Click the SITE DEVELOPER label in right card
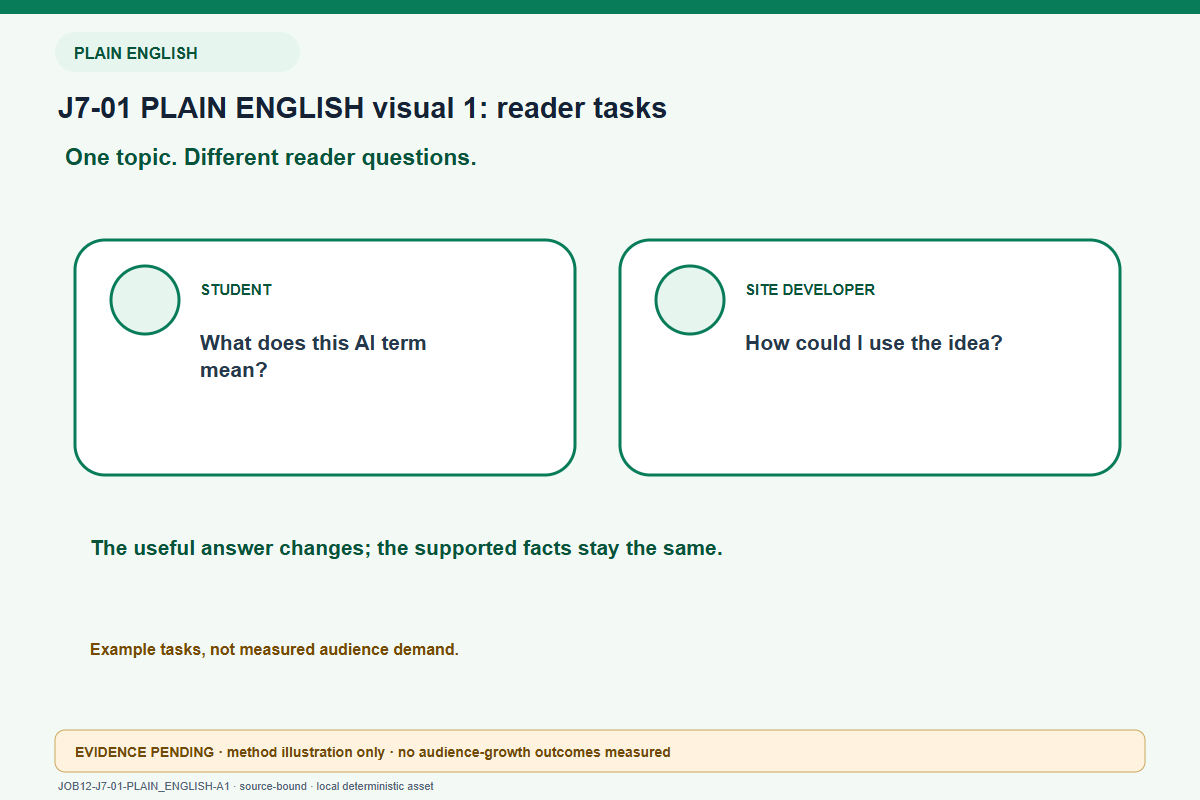Screen dimensions: 1200x800 click(810, 290)
